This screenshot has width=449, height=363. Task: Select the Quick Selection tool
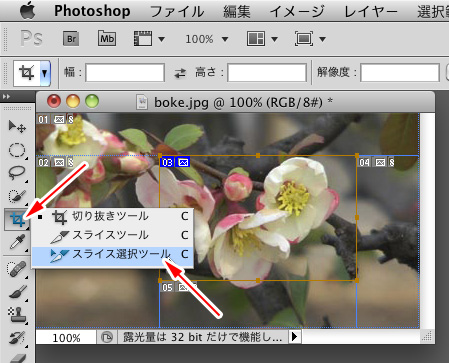(x=17, y=196)
